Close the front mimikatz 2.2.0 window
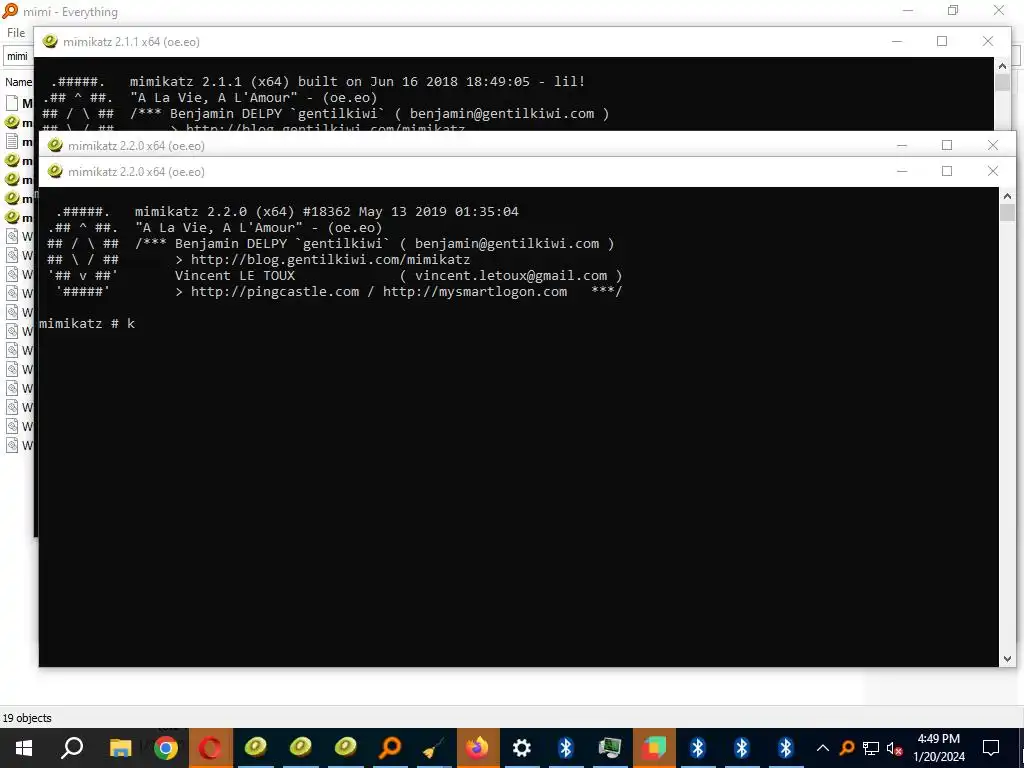 tap(993, 171)
